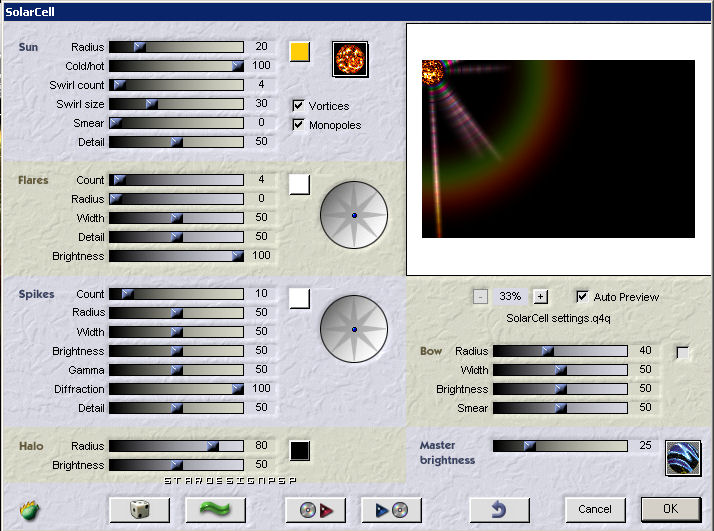Click the Halo Radius value 80

coord(261,445)
